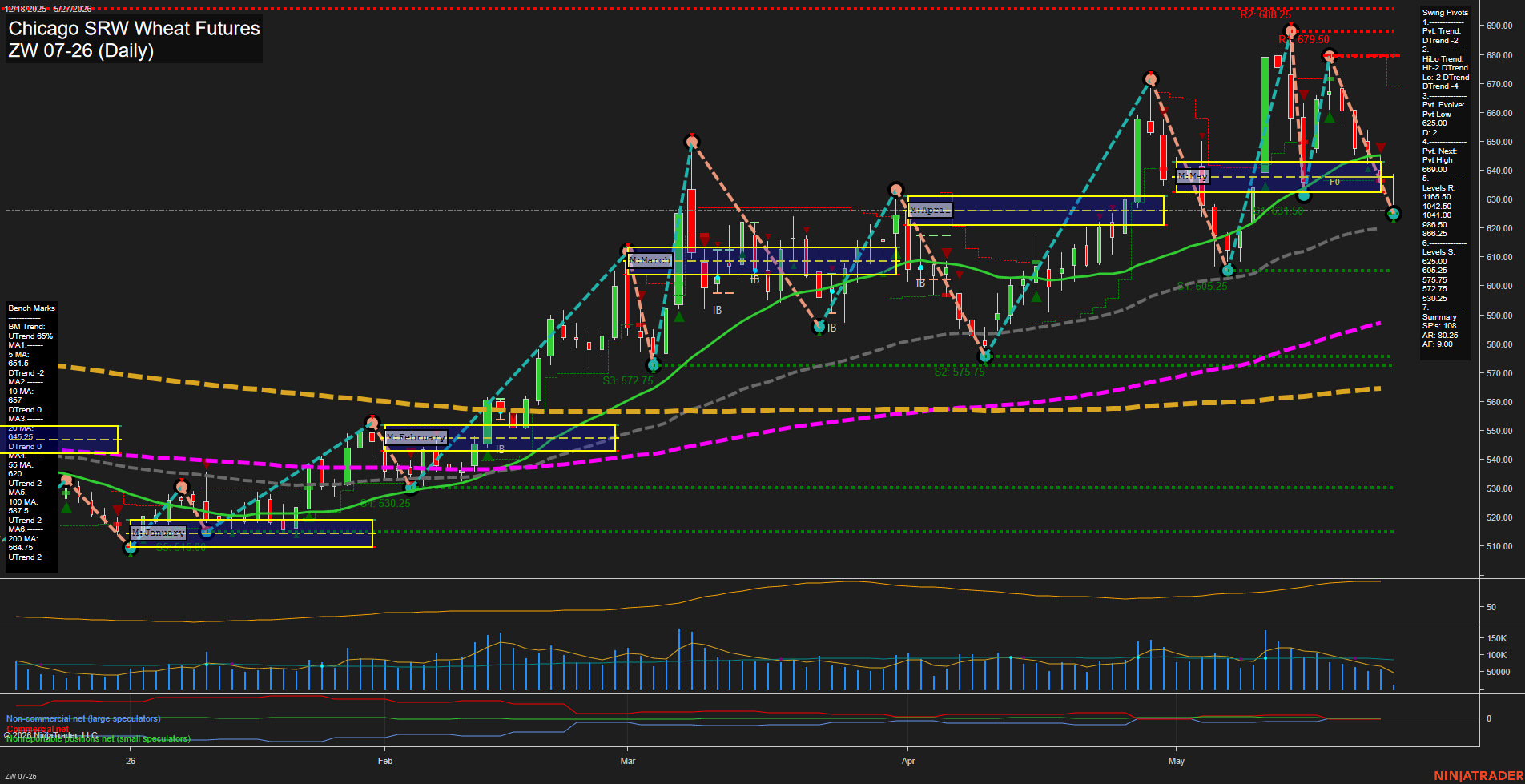Click the '26' date axis label

tap(131, 761)
